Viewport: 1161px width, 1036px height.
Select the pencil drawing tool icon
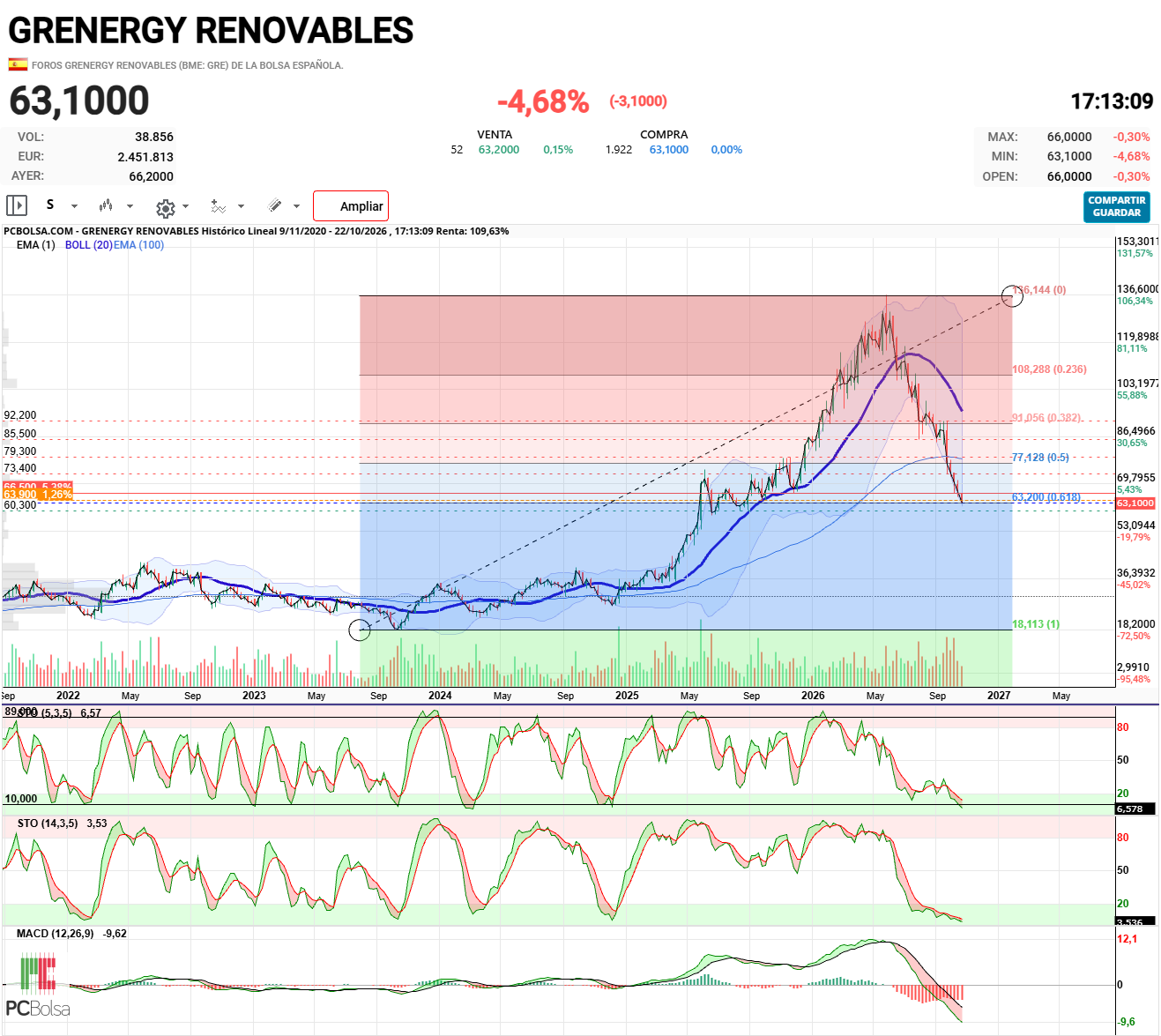[x=275, y=205]
